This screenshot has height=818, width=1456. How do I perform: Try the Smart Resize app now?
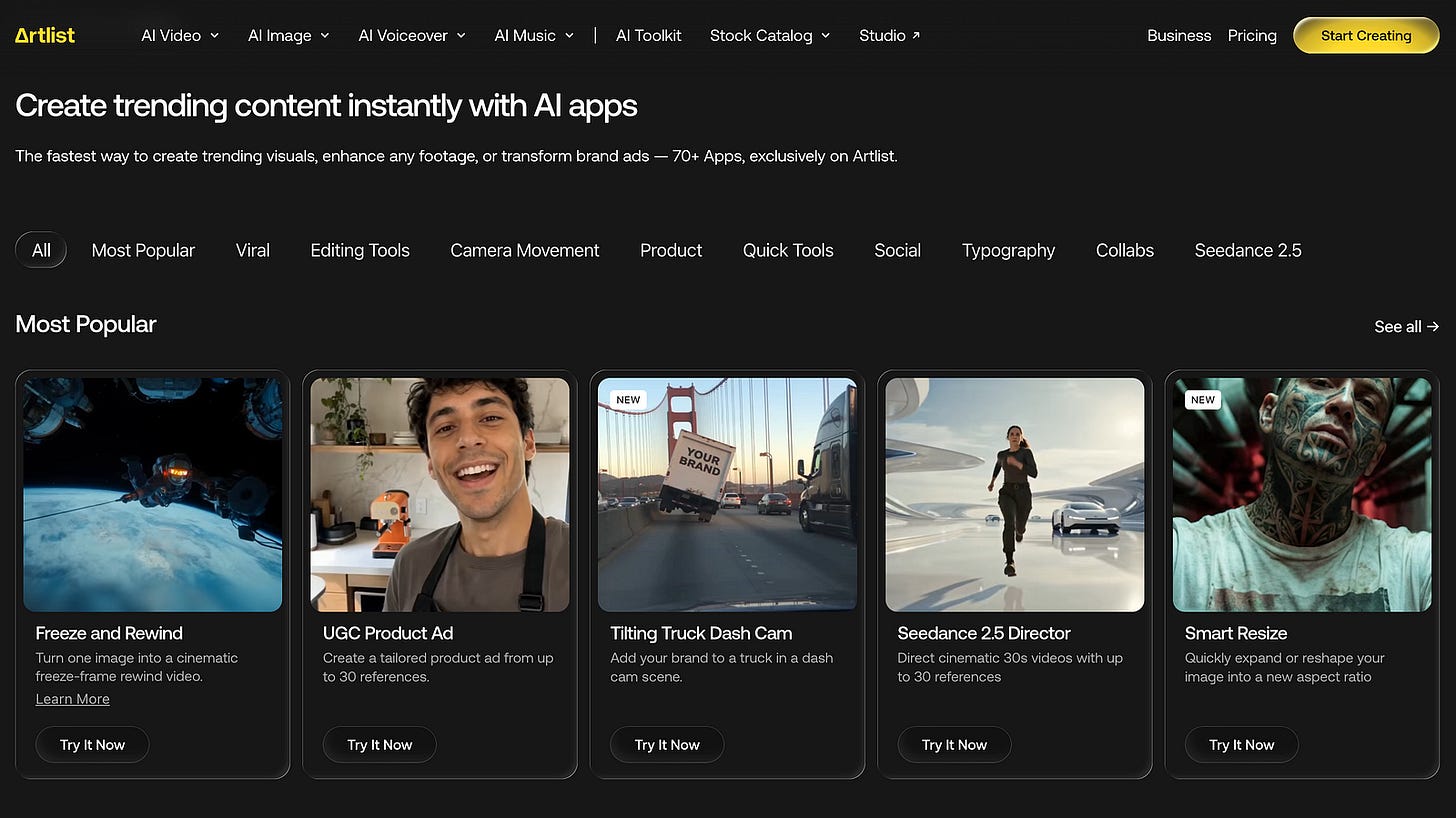point(1241,745)
